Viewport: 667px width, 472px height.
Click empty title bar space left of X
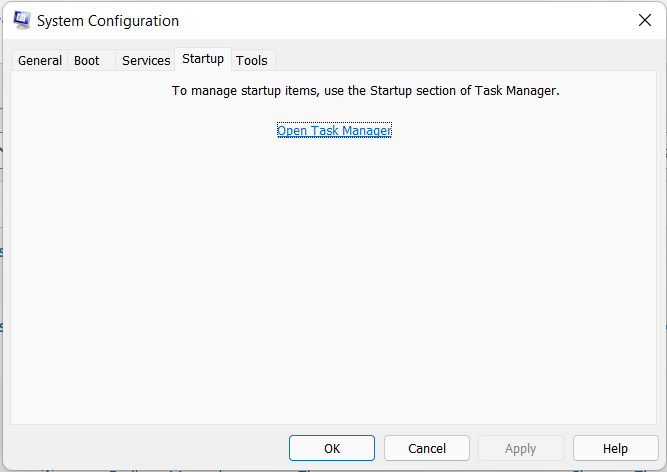pos(404,20)
